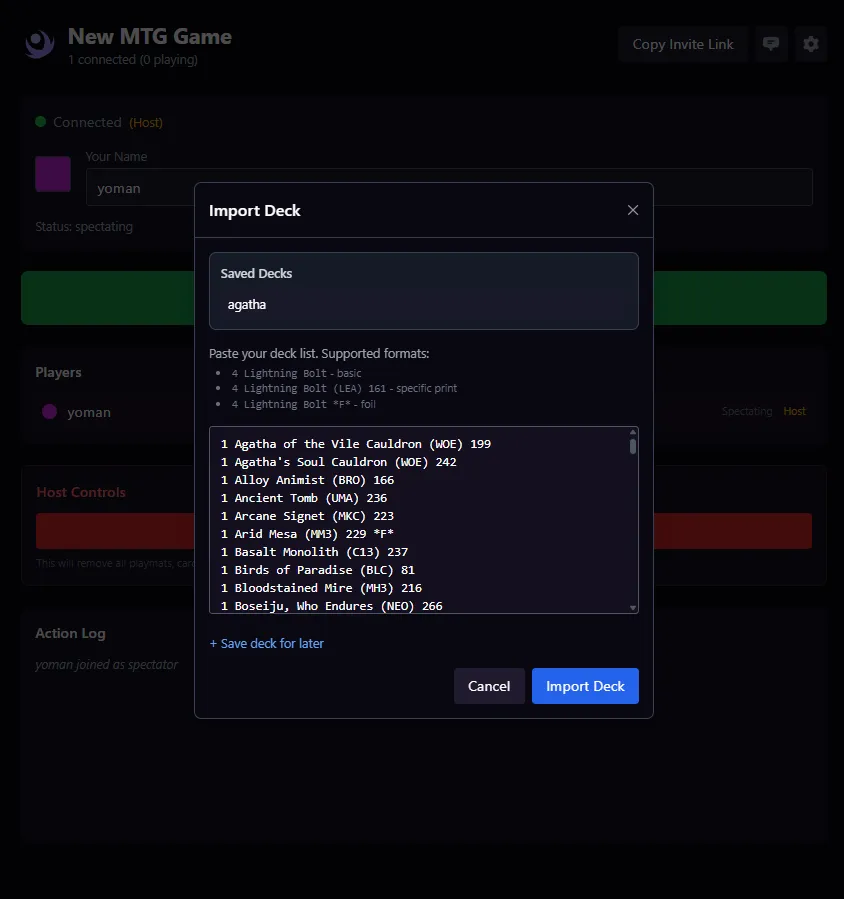Click the 'Host' label in Players row
Image resolution: width=844 pixels, height=899 pixels.
[x=794, y=411]
